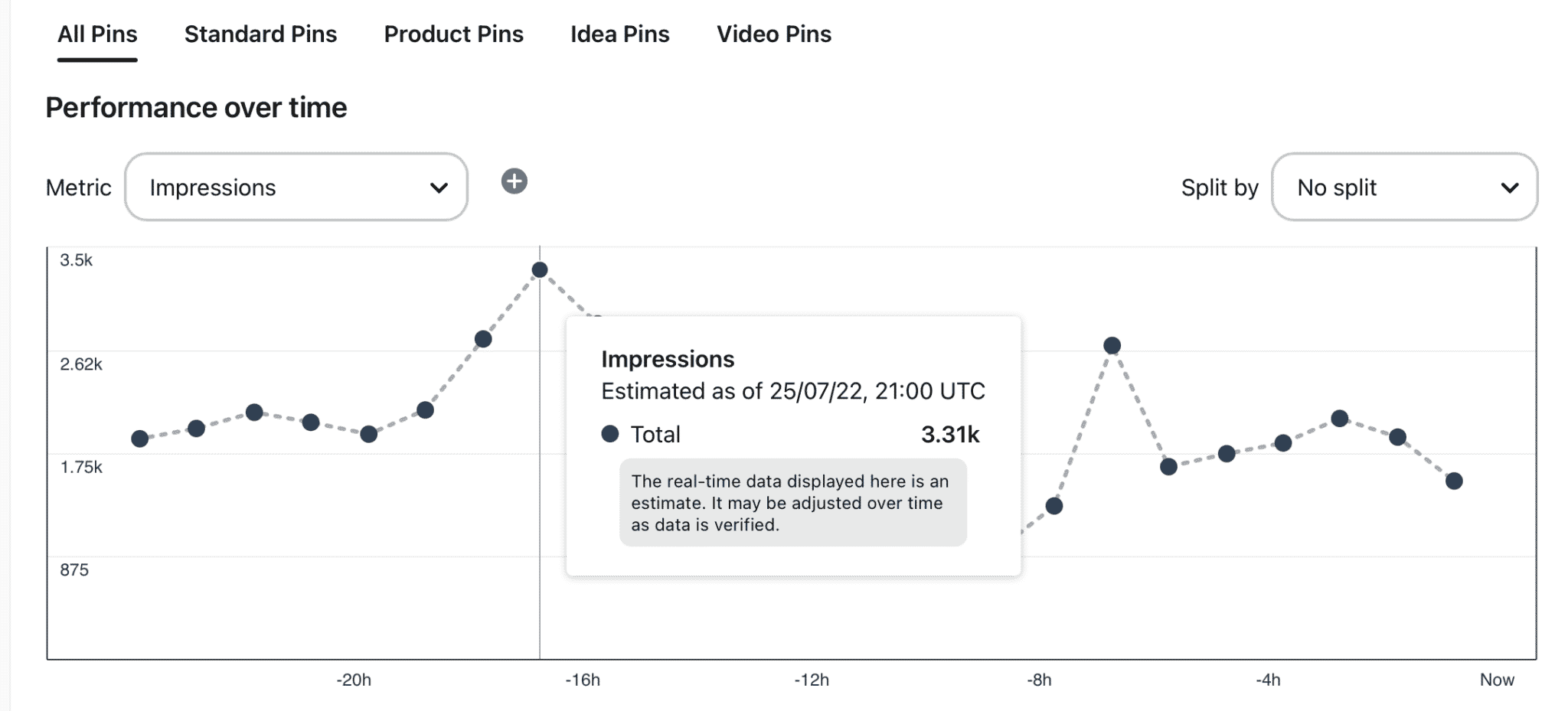The height and width of the screenshot is (711, 1568).
Task: Click the Total legend dot in tooltip
Action: [610, 434]
